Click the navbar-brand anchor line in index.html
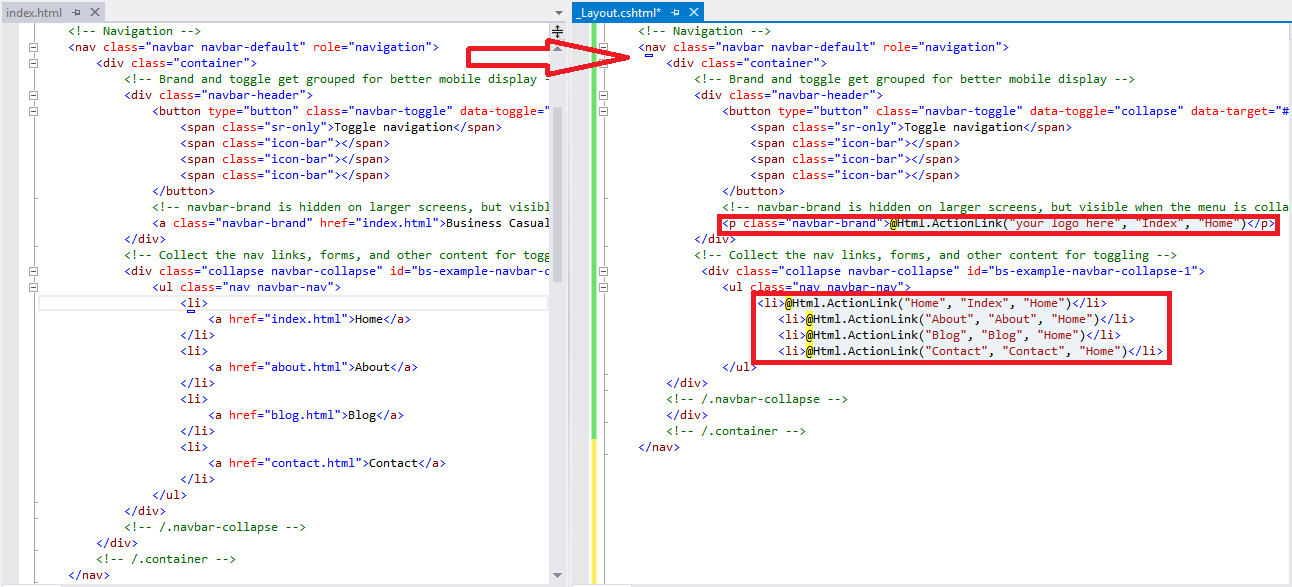1292x587 pixels. [351, 223]
